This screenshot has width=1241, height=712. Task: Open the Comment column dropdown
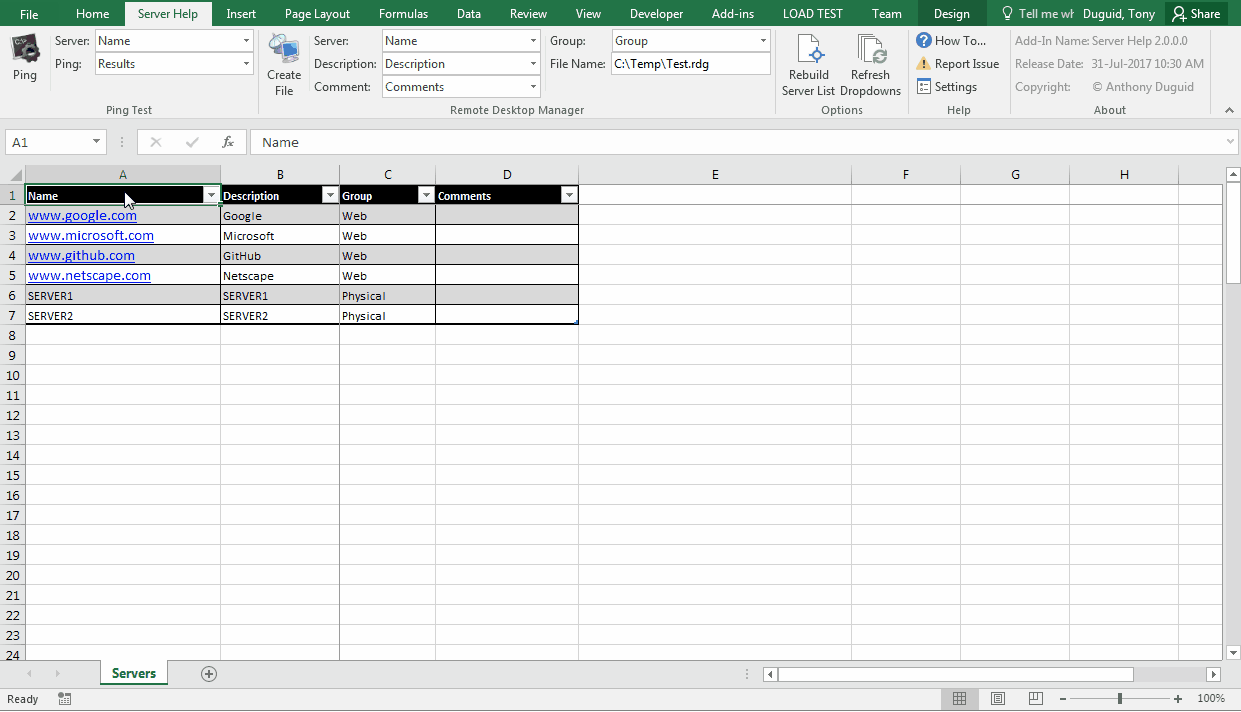pos(534,87)
